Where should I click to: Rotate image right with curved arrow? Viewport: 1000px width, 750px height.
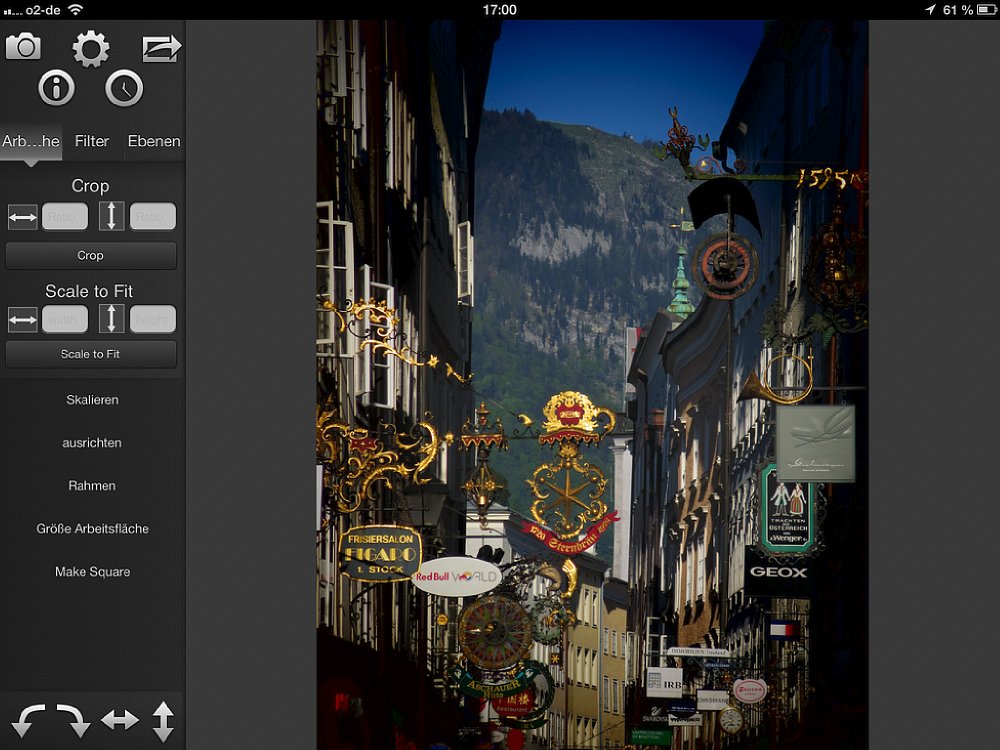pos(73,721)
